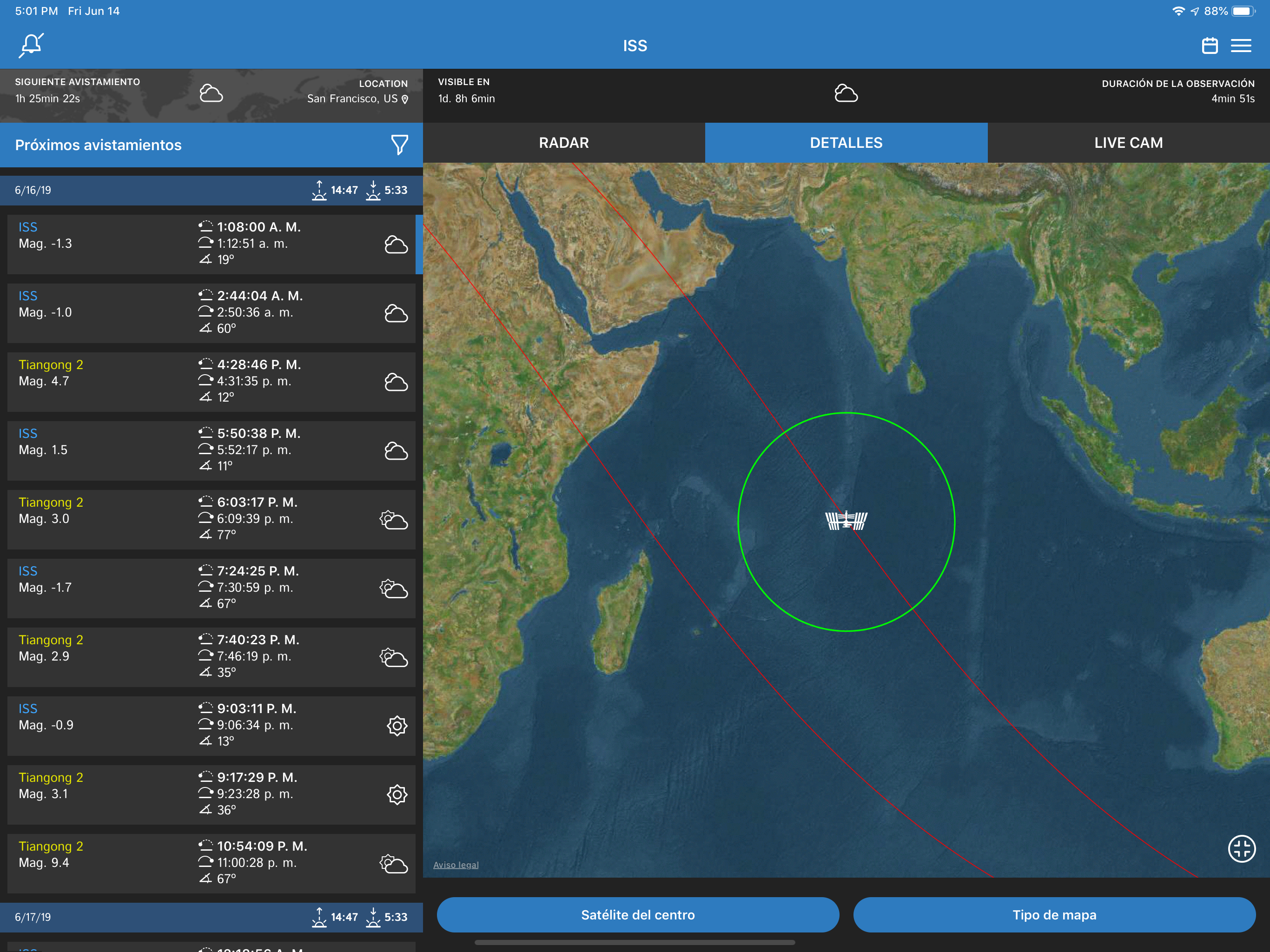Image resolution: width=1270 pixels, height=952 pixels.
Task: Switch to the LIVE CAM tab
Action: [x=1128, y=142]
